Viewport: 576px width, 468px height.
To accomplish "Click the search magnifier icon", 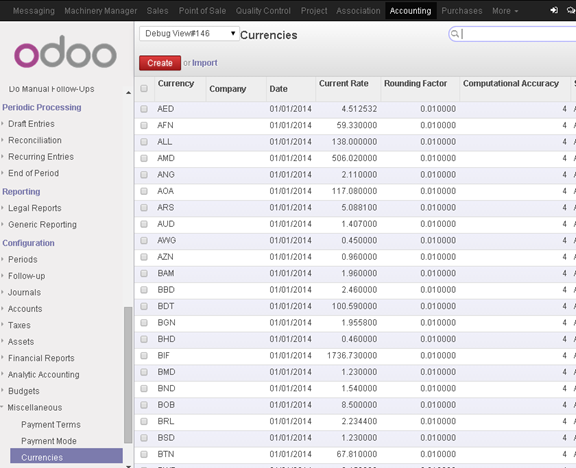I will coord(454,34).
